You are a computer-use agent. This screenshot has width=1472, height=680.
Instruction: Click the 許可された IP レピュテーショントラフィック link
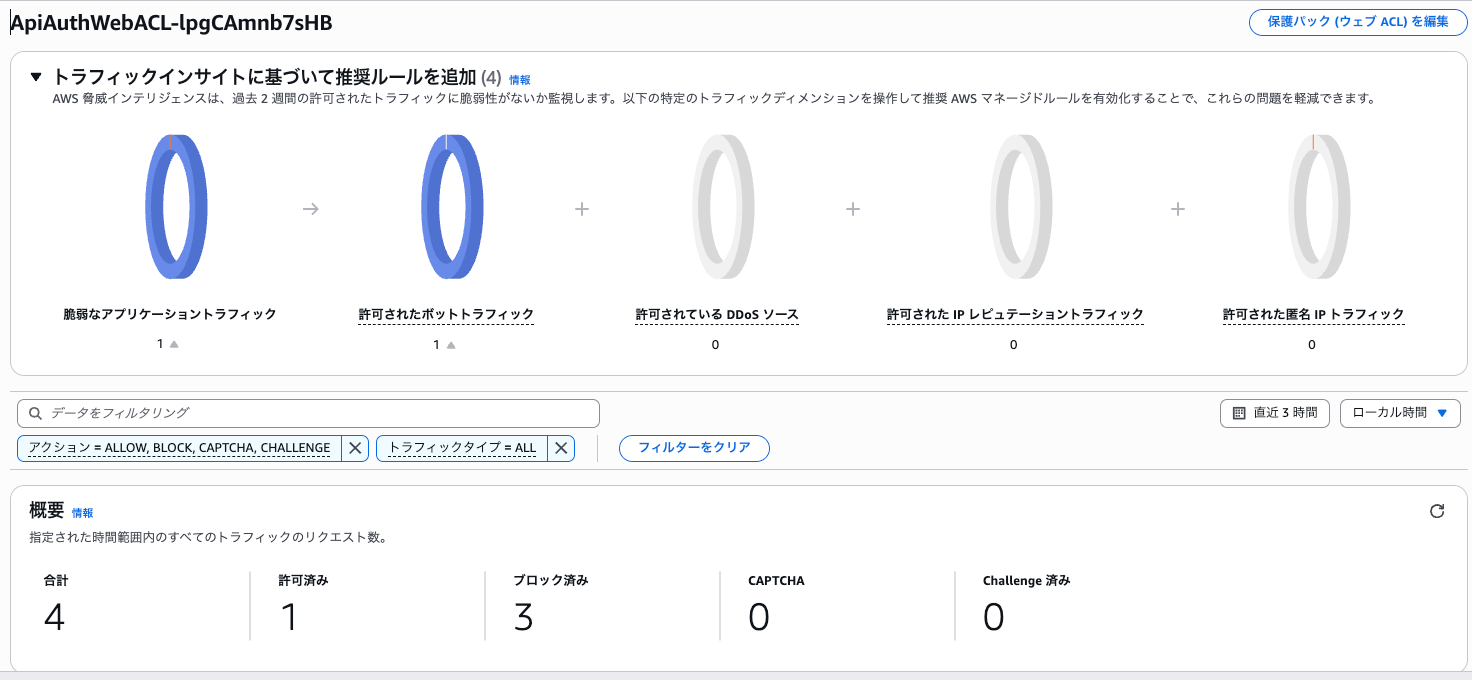(1014, 314)
